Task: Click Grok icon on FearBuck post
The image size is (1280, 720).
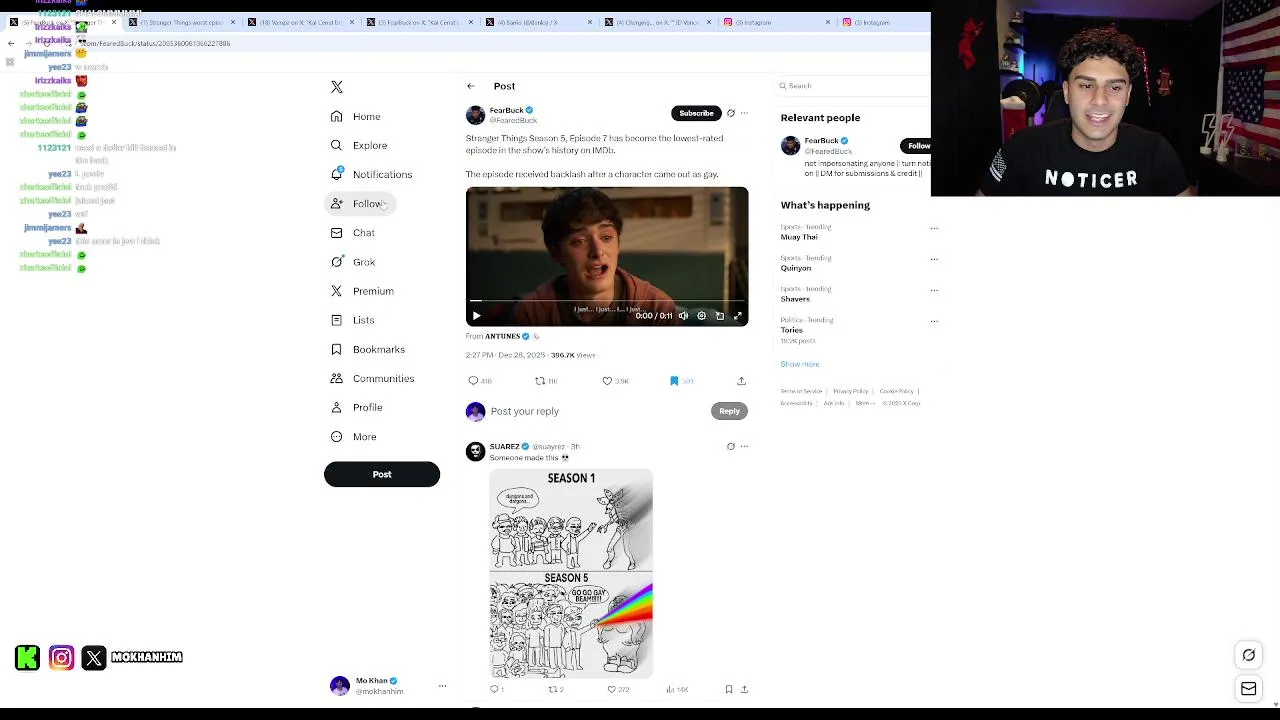Action: pyautogui.click(x=730, y=113)
